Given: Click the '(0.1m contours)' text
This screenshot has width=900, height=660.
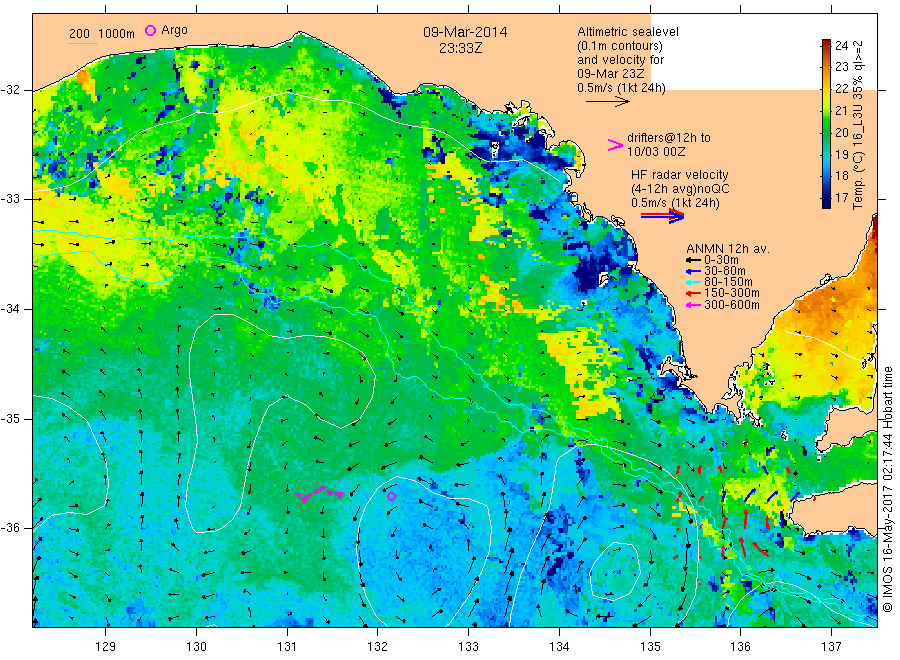Looking at the screenshot, I should [620, 46].
